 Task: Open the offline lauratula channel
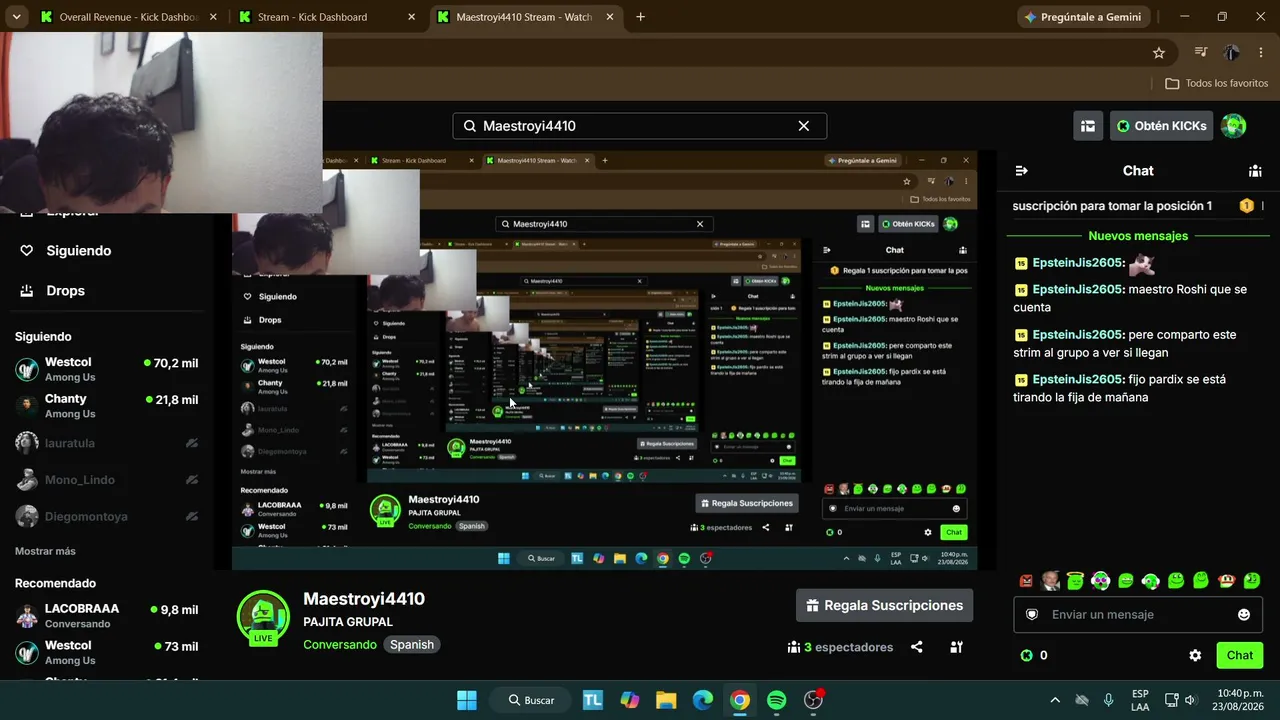pyautogui.click(x=106, y=443)
